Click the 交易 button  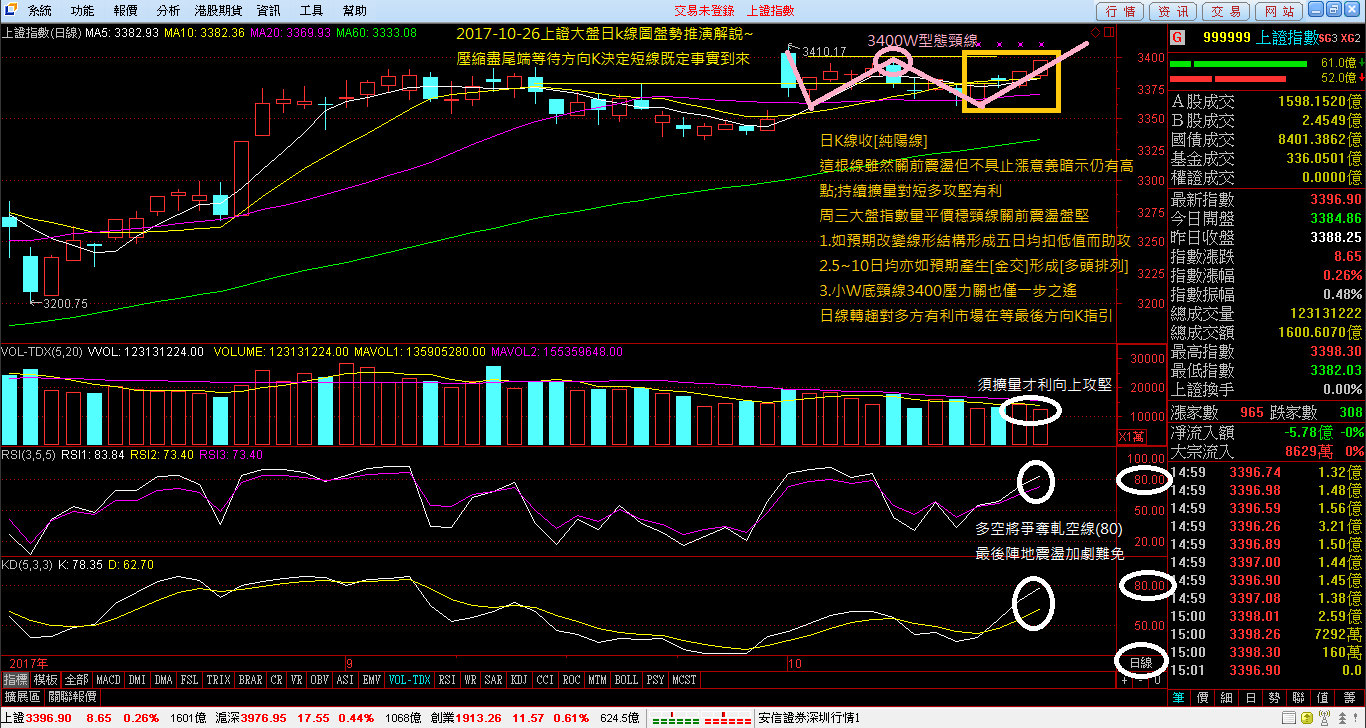[1226, 11]
